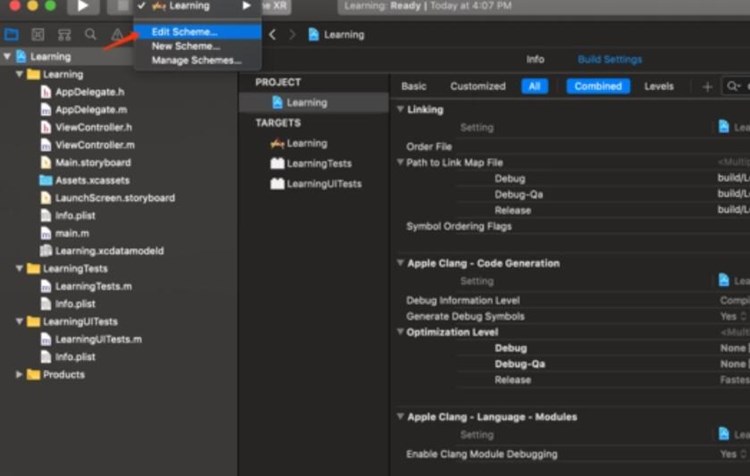Select main.m file

[x=72, y=233]
